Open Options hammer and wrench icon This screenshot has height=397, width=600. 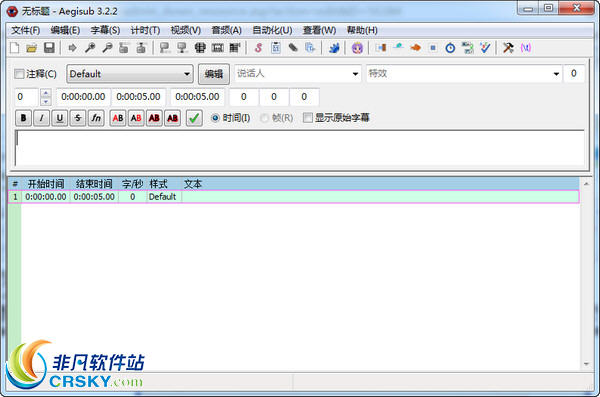click(x=509, y=48)
